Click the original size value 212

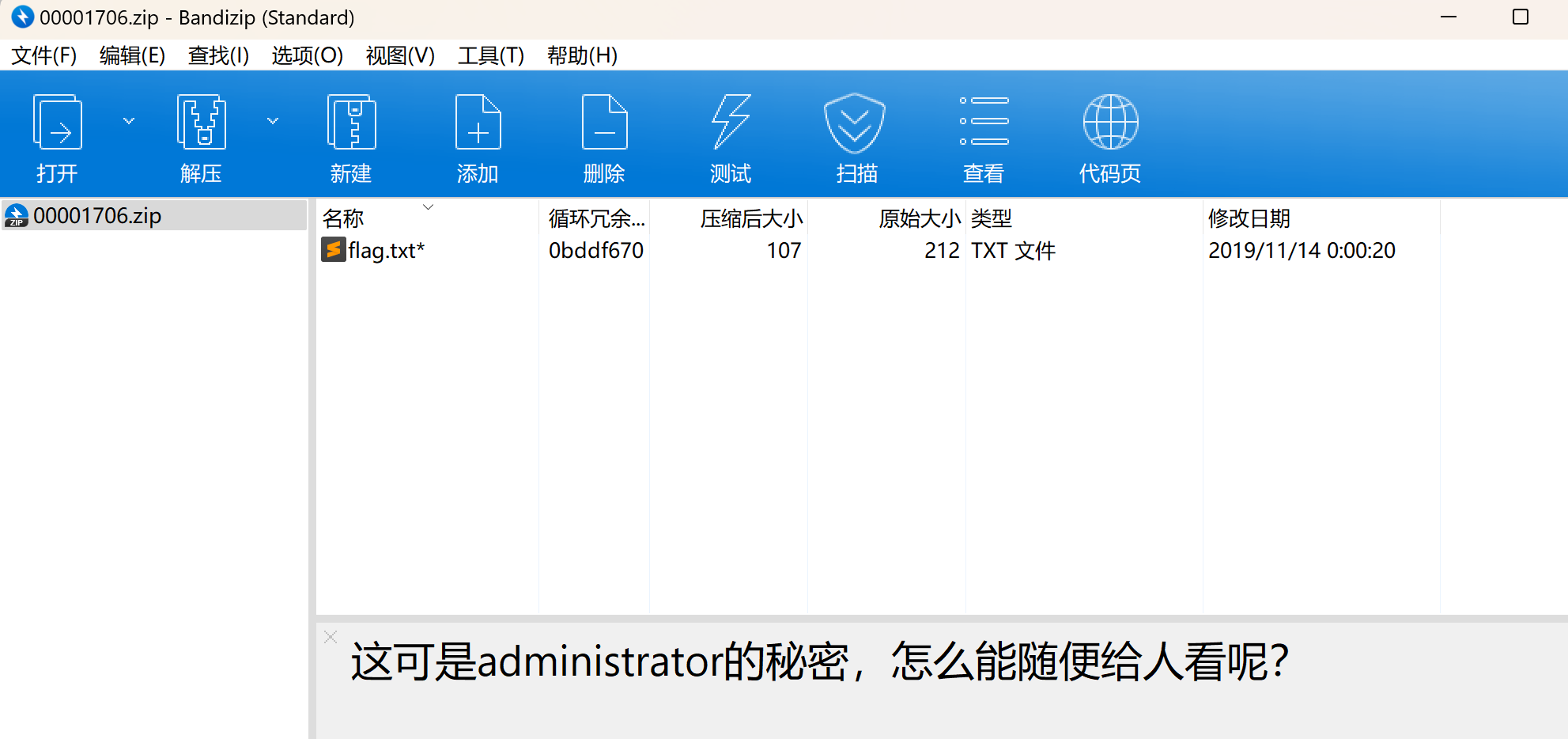942,250
